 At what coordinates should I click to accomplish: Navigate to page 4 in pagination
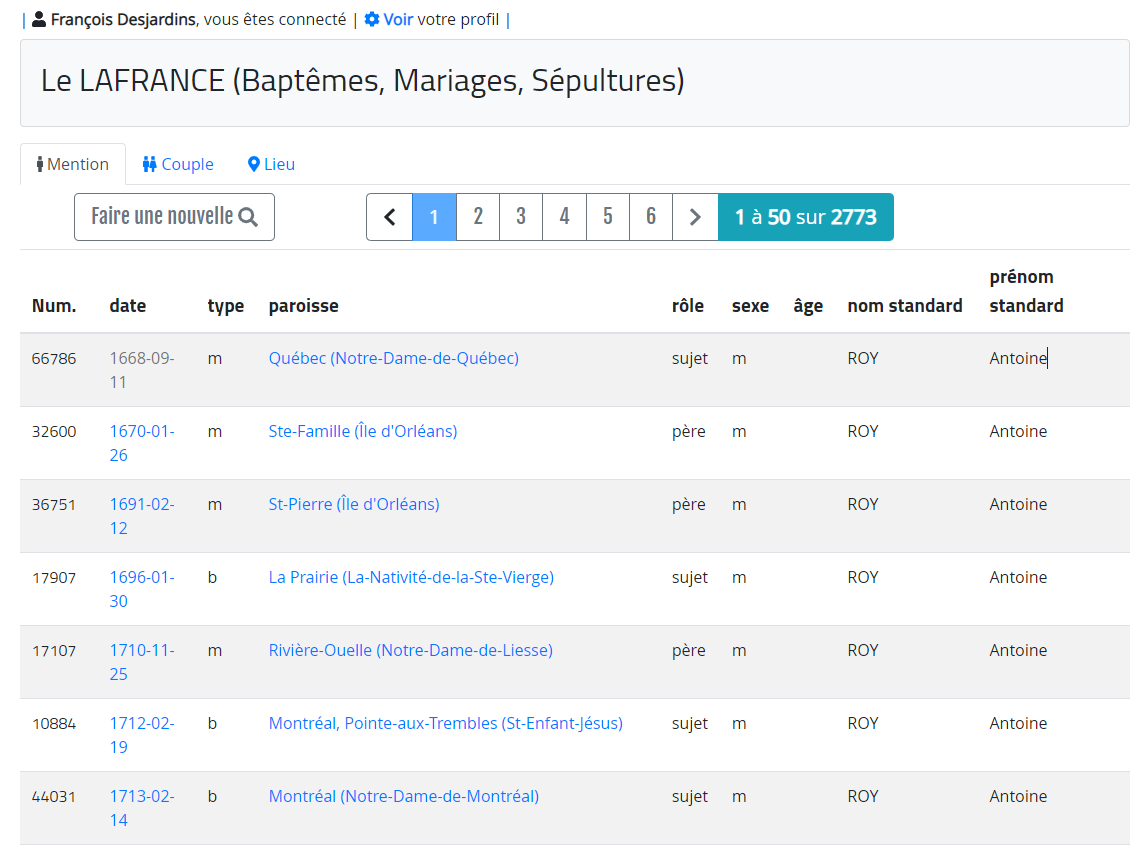pyautogui.click(x=564, y=217)
